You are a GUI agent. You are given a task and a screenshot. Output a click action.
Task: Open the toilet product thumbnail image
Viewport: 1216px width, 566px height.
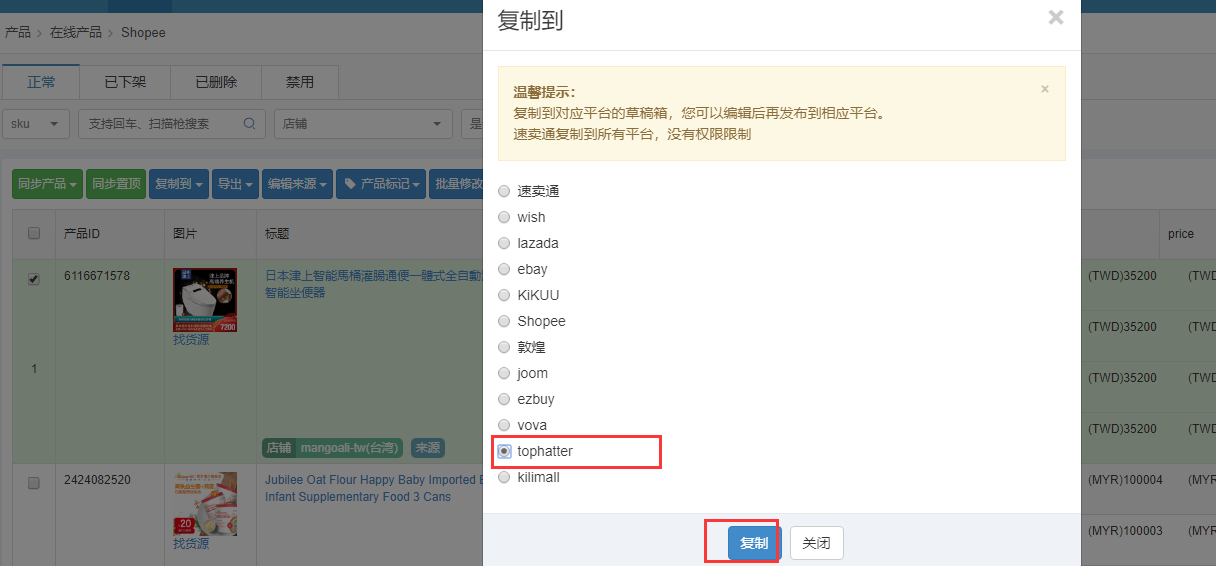pyautogui.click(x=205, y=300)
